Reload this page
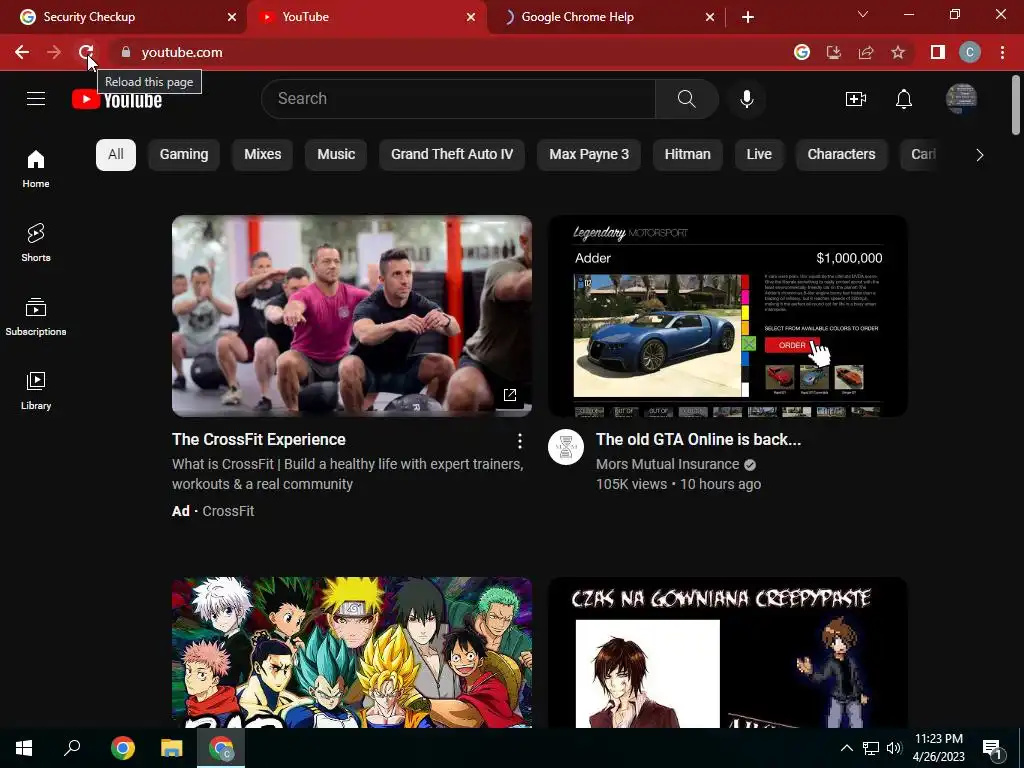This screenshot has width=1024, height=768. point(86,52)
